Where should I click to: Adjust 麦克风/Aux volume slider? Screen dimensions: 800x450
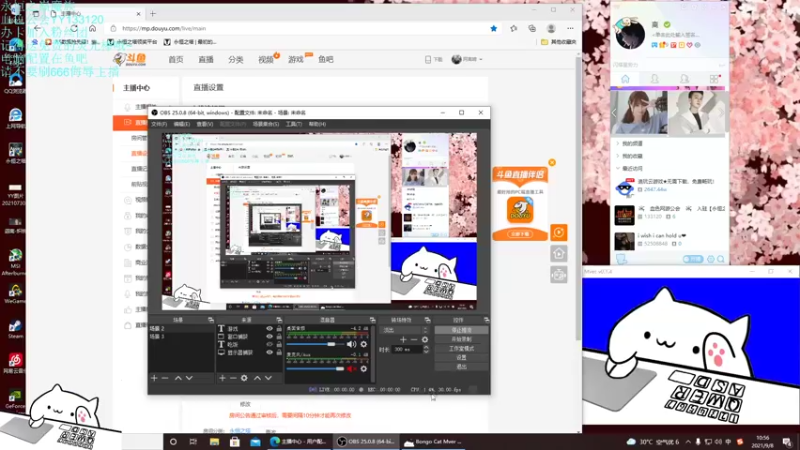click(315, 368)
